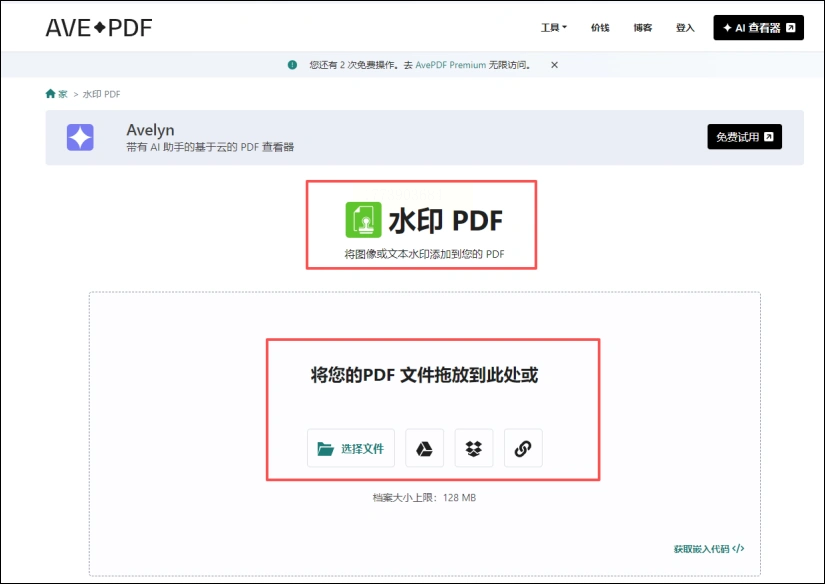Open the 价钱 pricing page
The image size is (825, 584).
coord(600,27)
